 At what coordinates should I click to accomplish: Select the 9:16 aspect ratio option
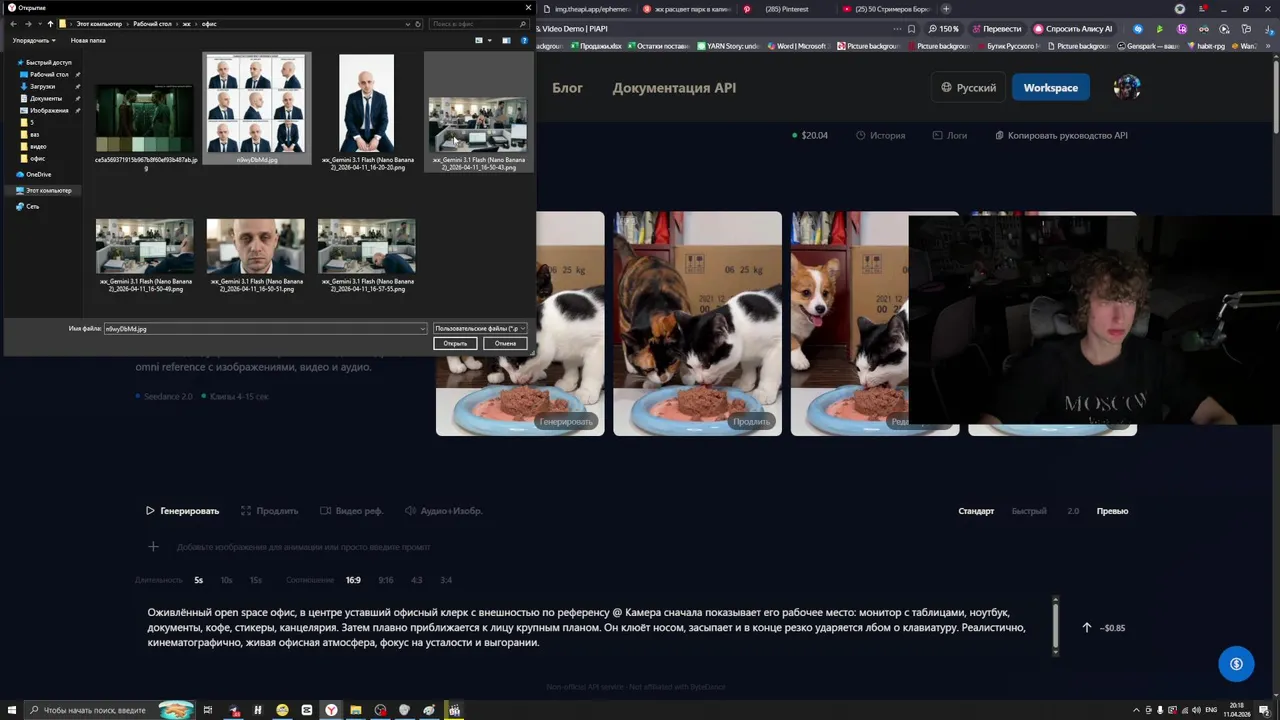[386, 580]
